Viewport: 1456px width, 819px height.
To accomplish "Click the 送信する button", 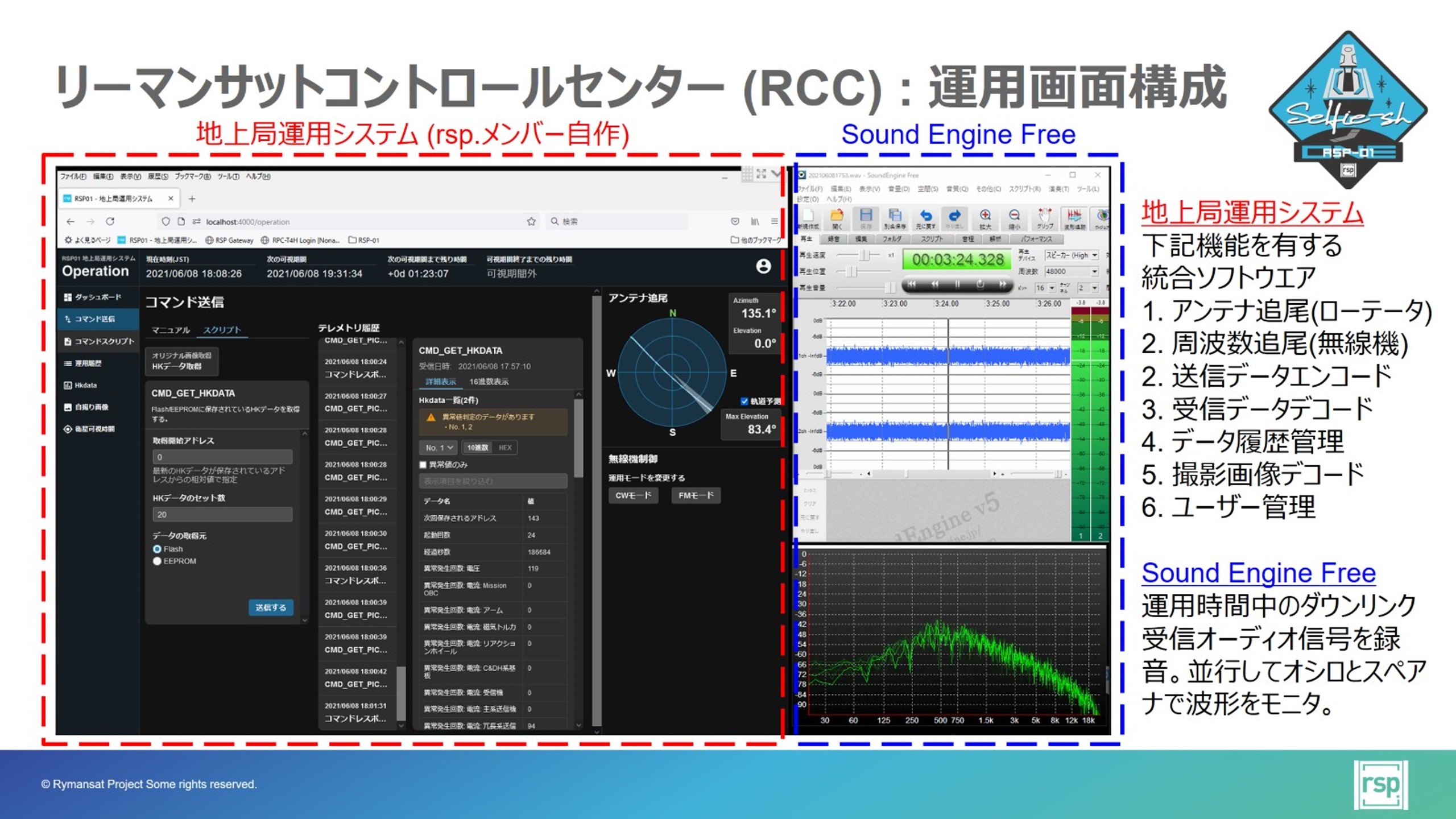I will point(271,607).
